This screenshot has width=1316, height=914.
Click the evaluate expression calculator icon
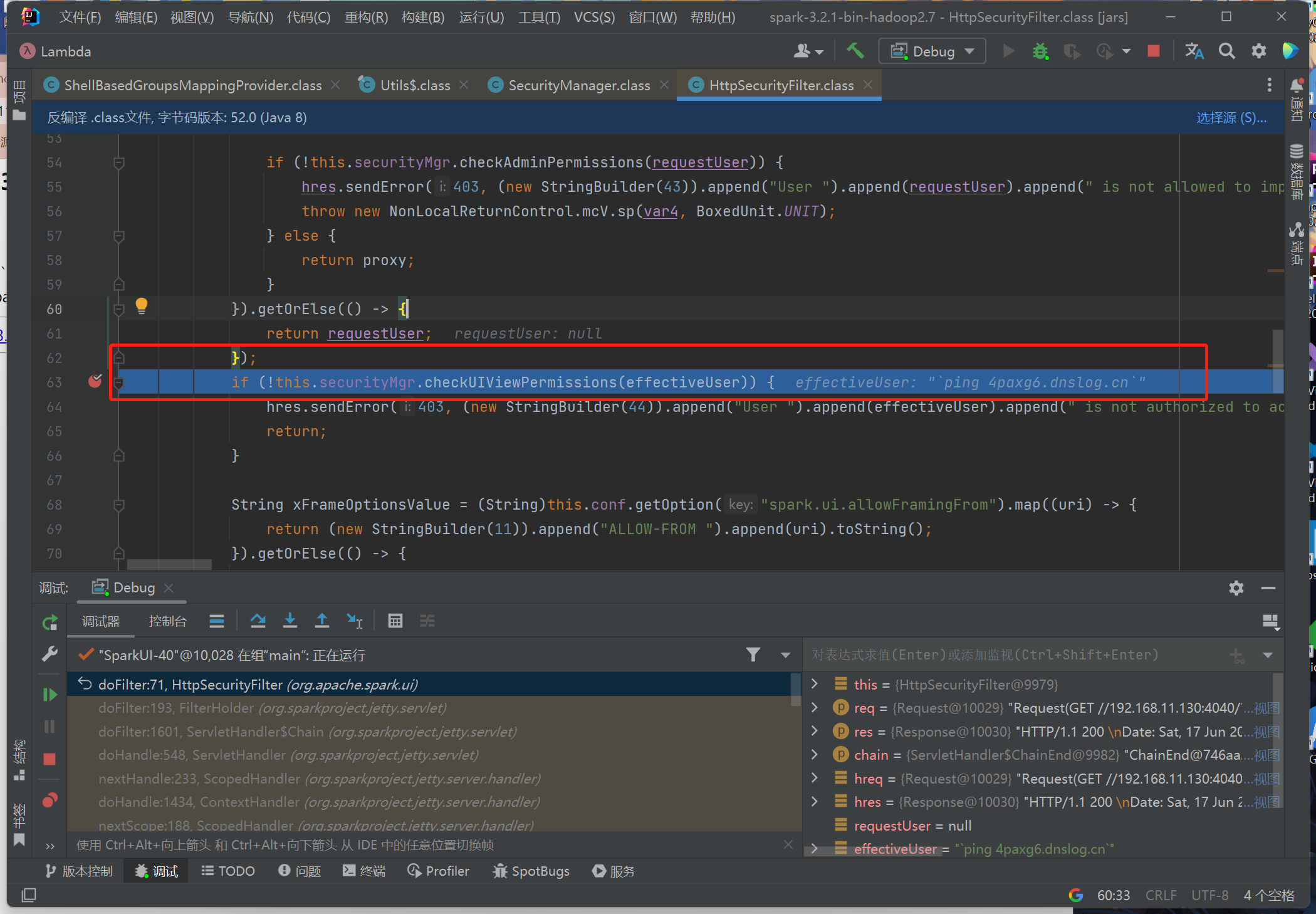(395, 621)
